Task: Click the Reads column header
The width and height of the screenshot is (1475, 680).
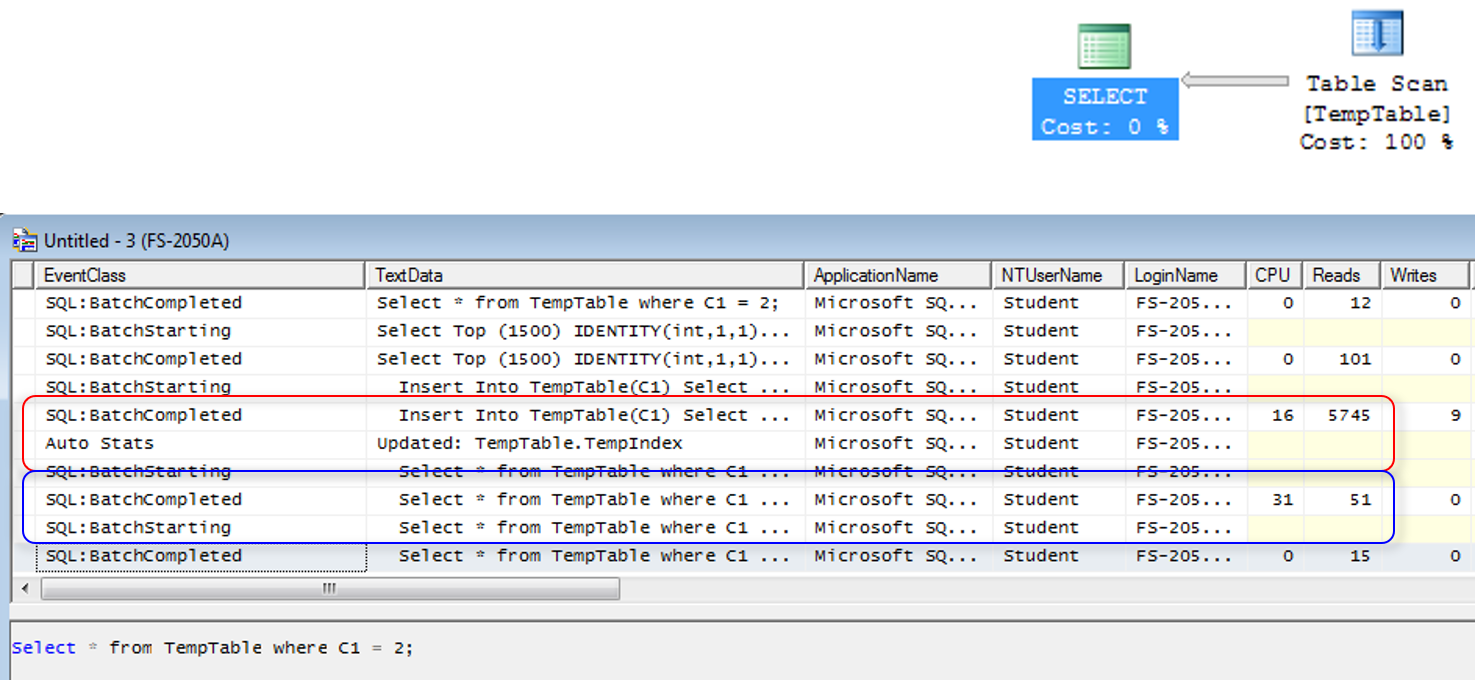Action: 1336,275
